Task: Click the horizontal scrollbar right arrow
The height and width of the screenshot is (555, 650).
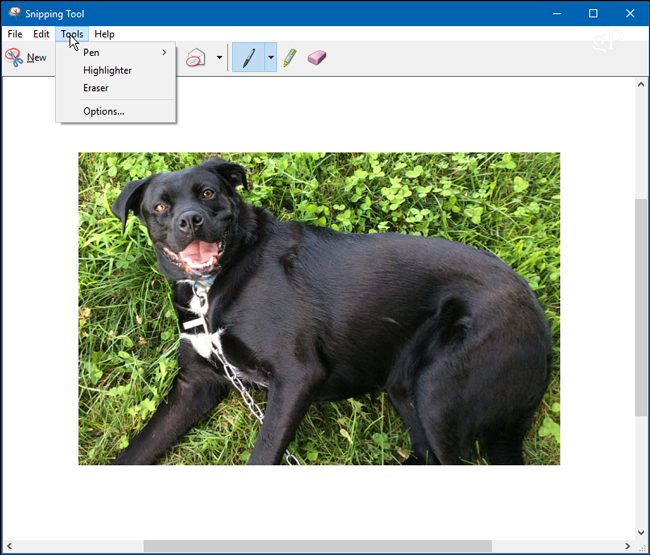Action: pos(626,546)
